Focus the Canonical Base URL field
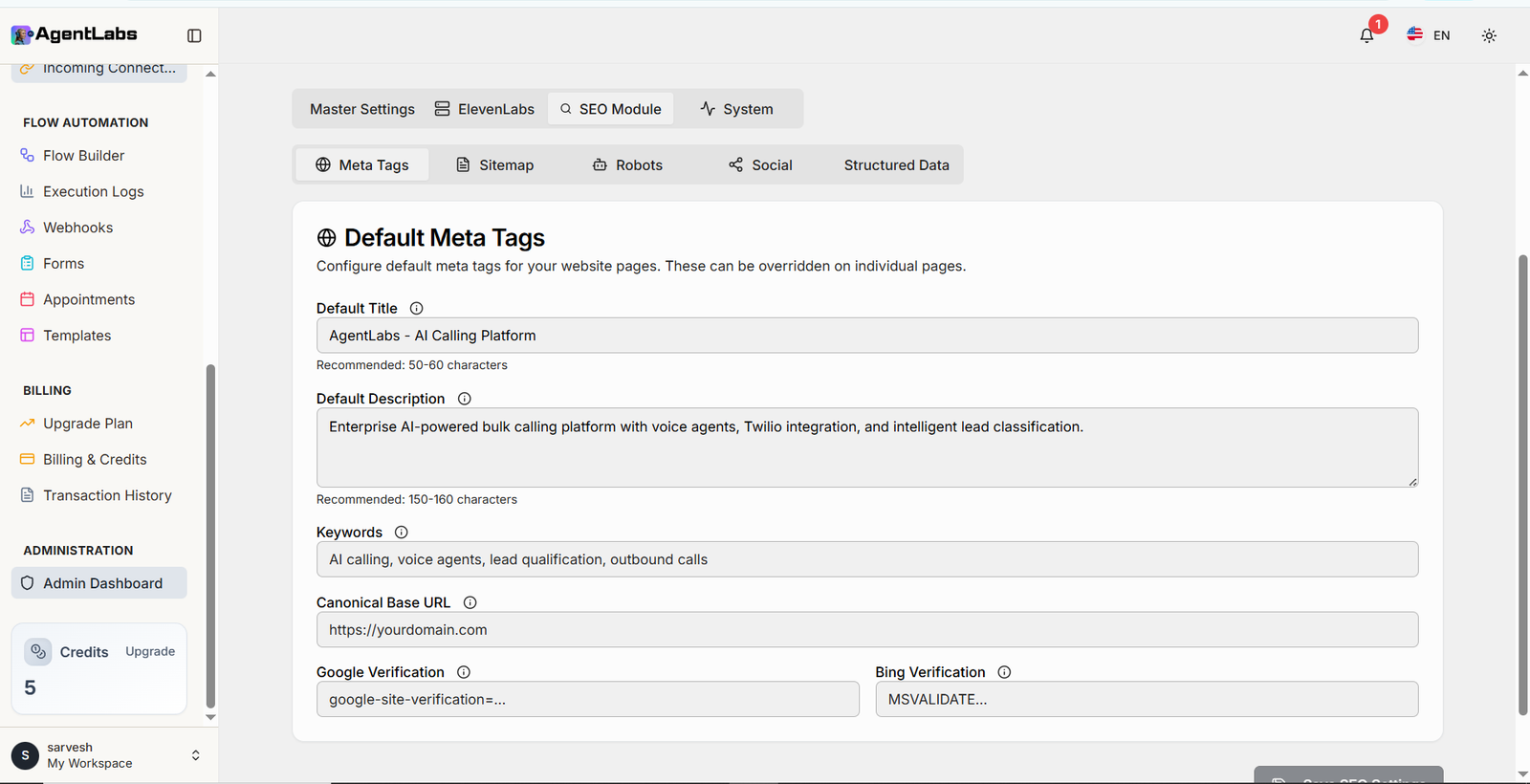 867,630
